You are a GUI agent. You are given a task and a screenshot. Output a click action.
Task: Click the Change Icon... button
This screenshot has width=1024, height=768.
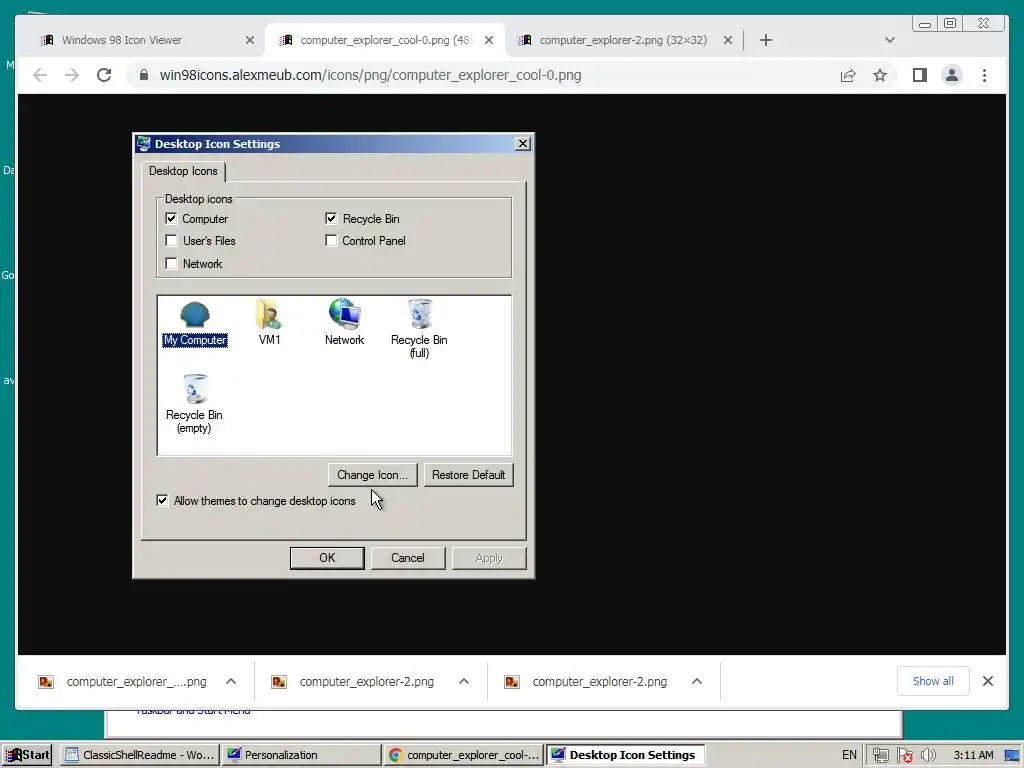click(372, 475)
